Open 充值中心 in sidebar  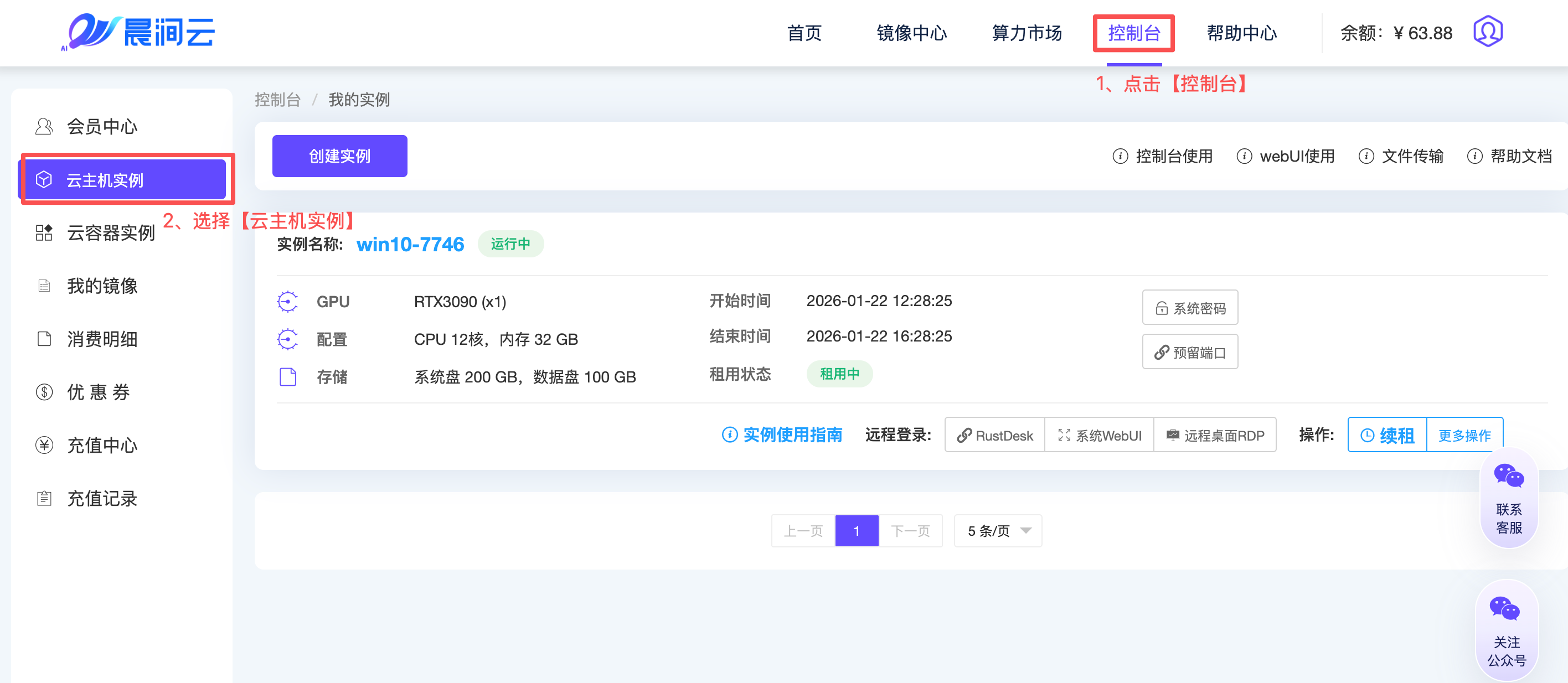pyautogui.click(x=102, y=445)
